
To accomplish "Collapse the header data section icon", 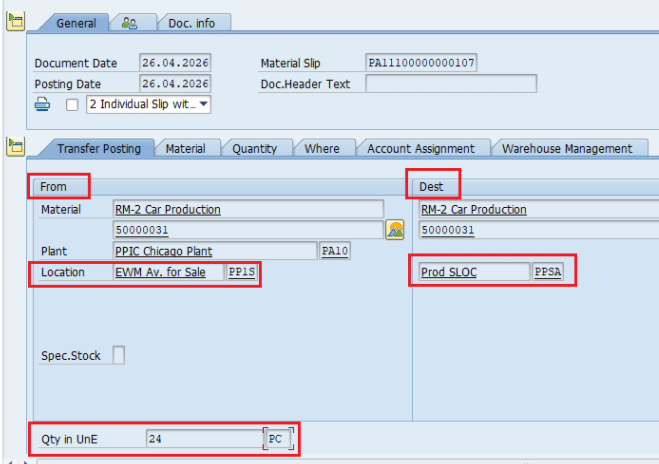I will coord(15,21).
